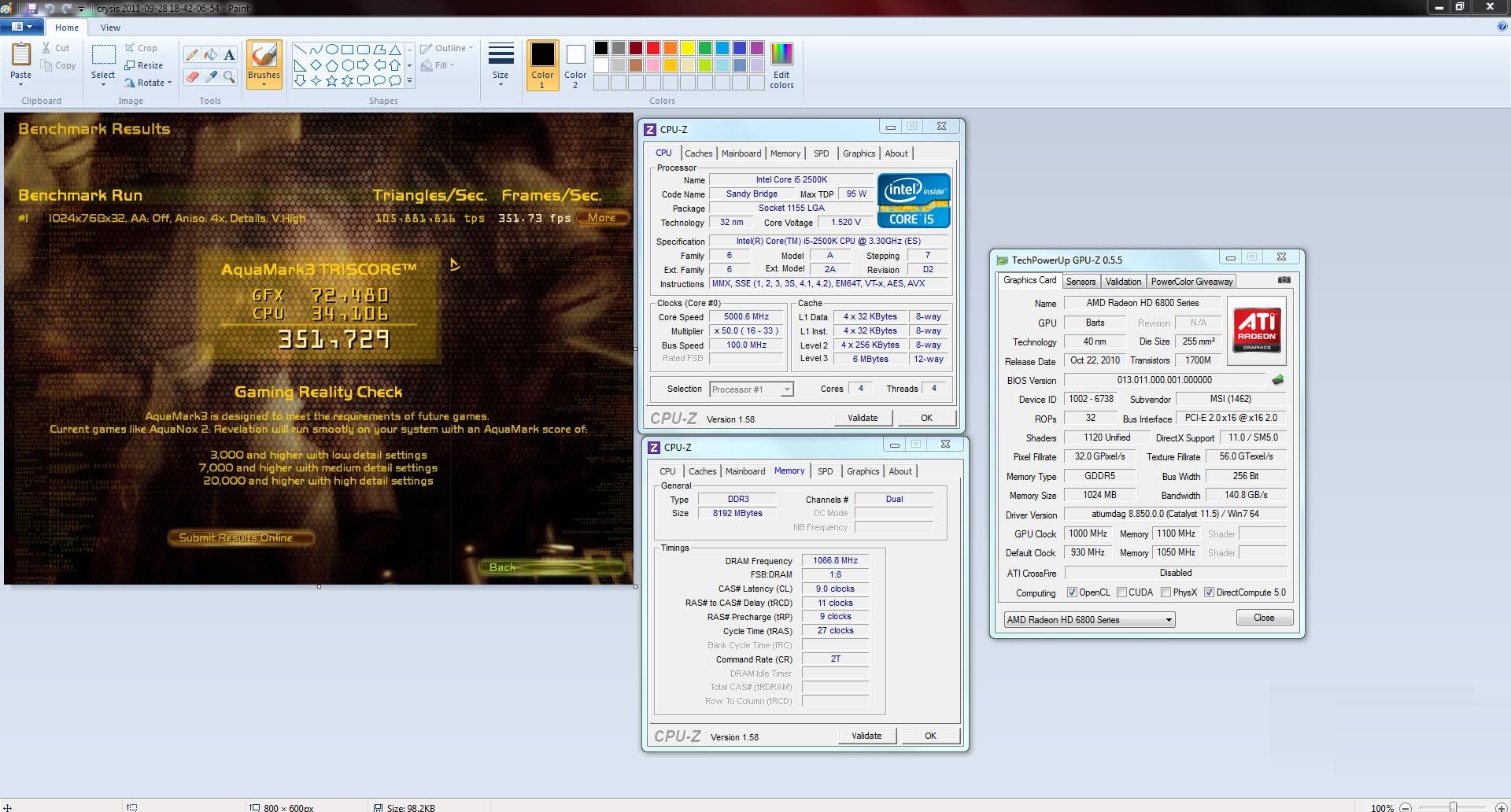The width and height of the screenshot is (1511, 812).
Task: Open the PowerColor Giveaway tab
Action: [1191, 282]
